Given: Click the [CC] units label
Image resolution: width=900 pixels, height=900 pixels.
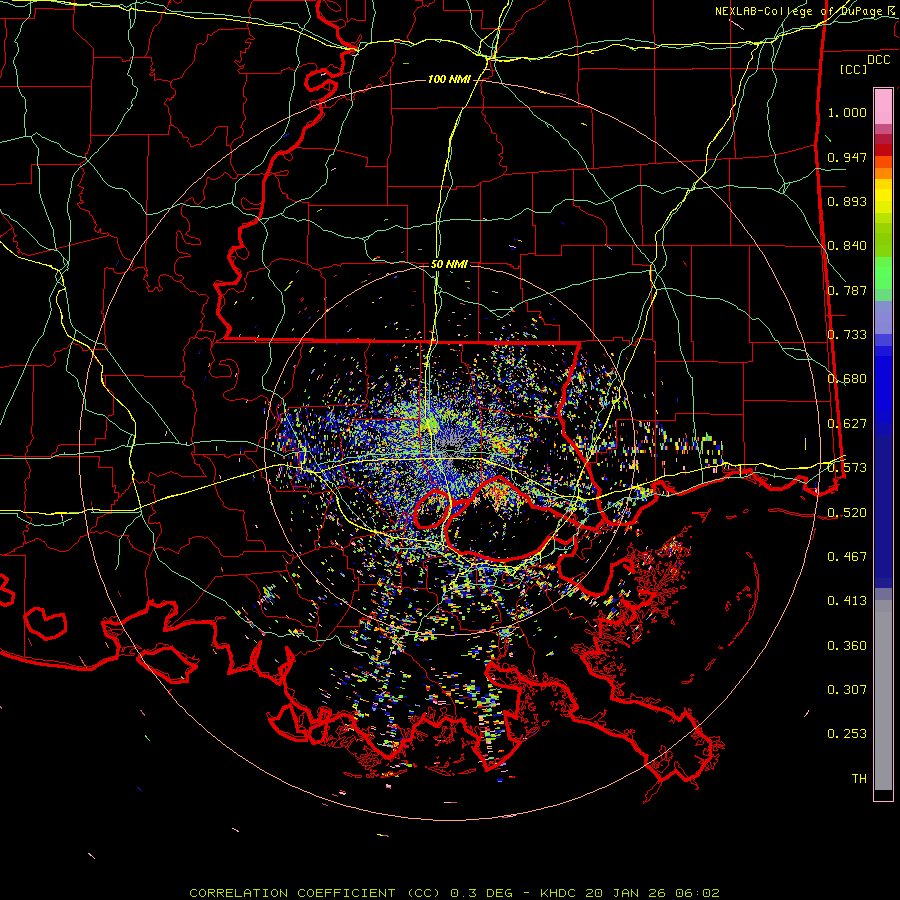Looking at the screenshot, I should 854,69.
